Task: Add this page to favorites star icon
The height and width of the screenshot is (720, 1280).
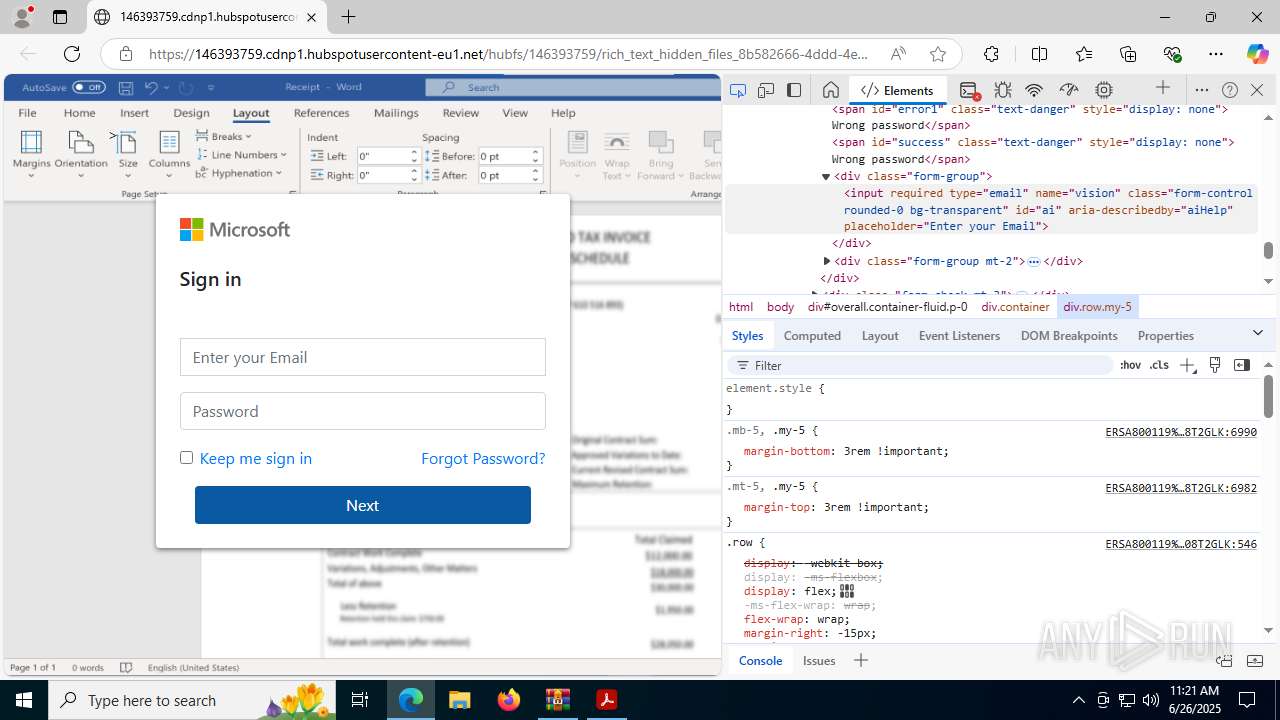Action: pos(937,54)
